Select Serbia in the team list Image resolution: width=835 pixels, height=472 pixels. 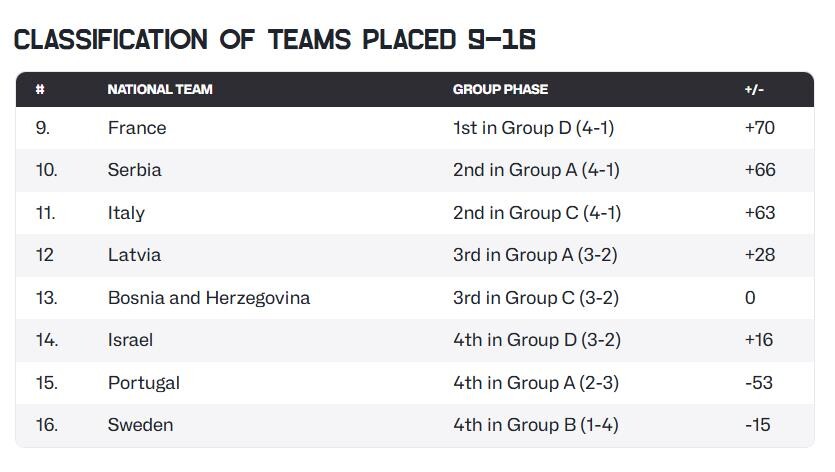point(134,170)
